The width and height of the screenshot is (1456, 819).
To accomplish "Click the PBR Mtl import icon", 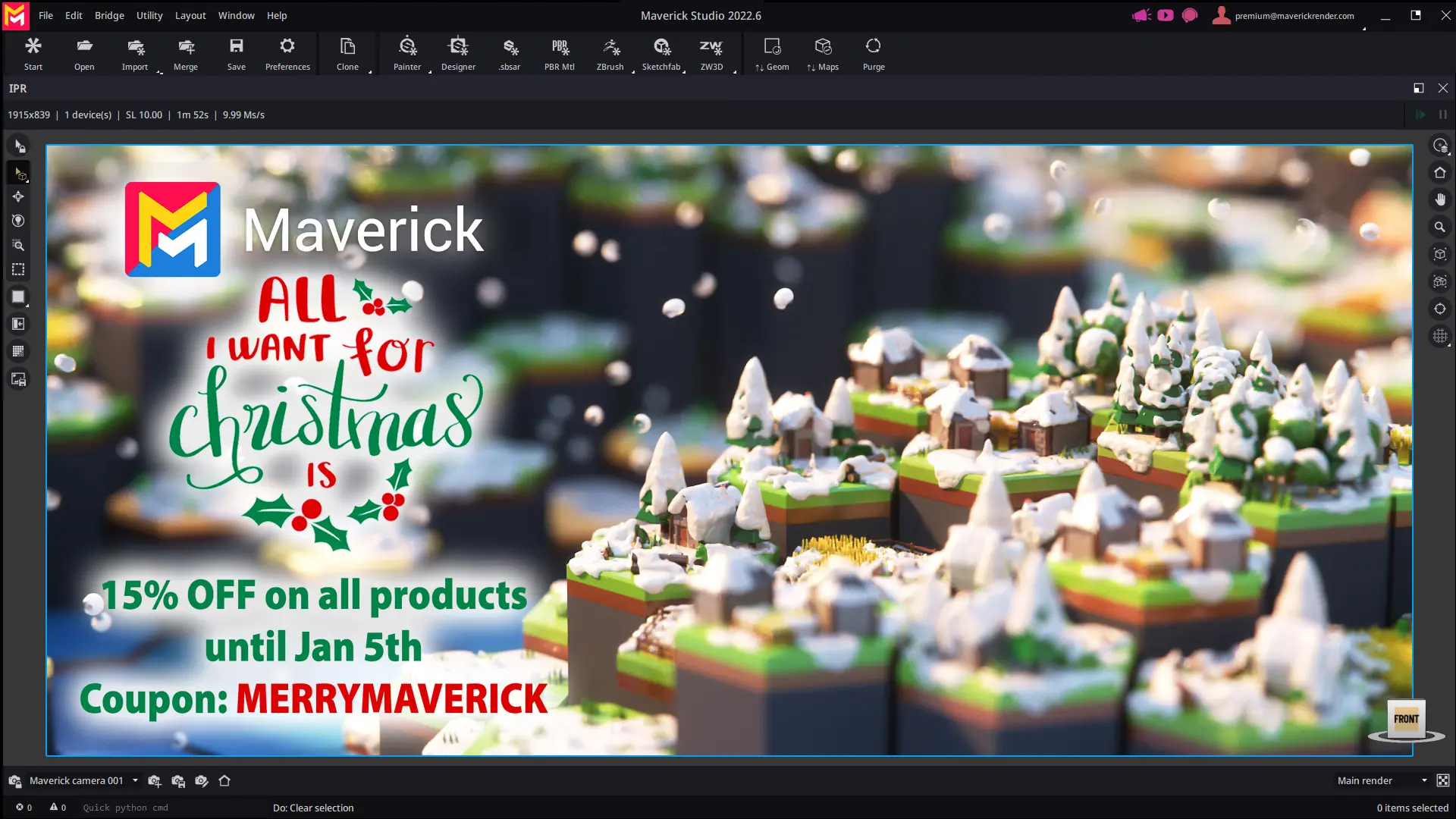I will [559, 53].
